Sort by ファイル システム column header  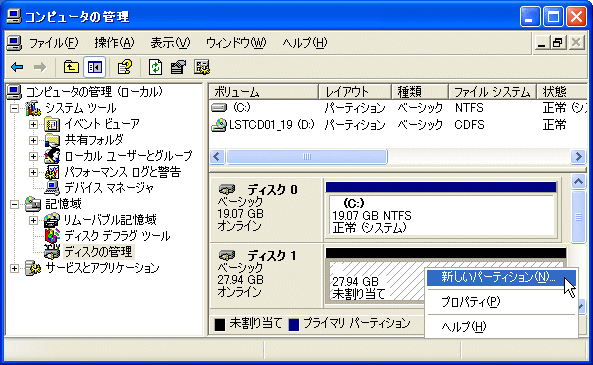(x=492, y=92)
